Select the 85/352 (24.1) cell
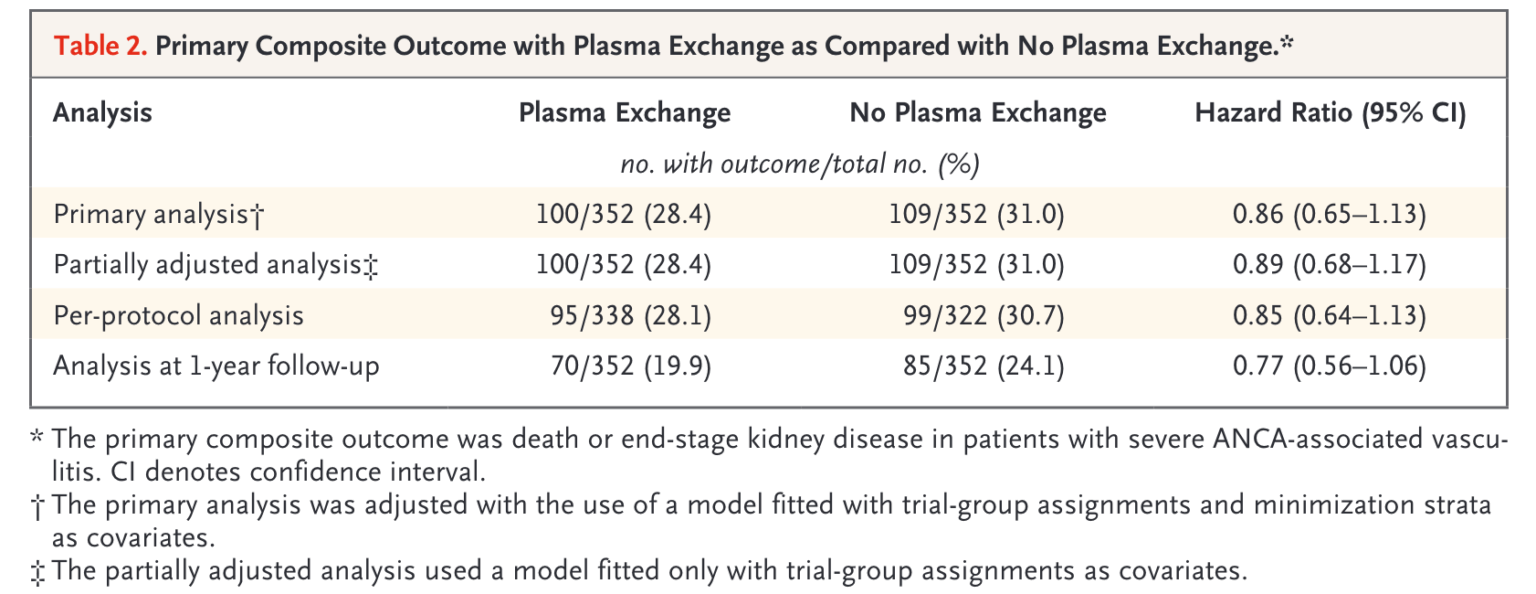This screenshot has height=594, width=1536. point(983,366)
